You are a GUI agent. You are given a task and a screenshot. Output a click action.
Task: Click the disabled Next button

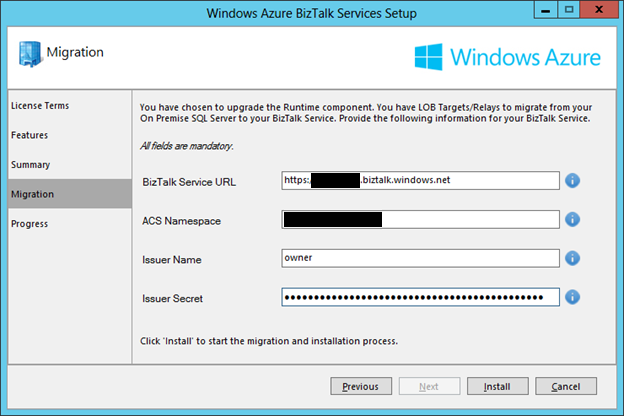click(x=429, y=386)
